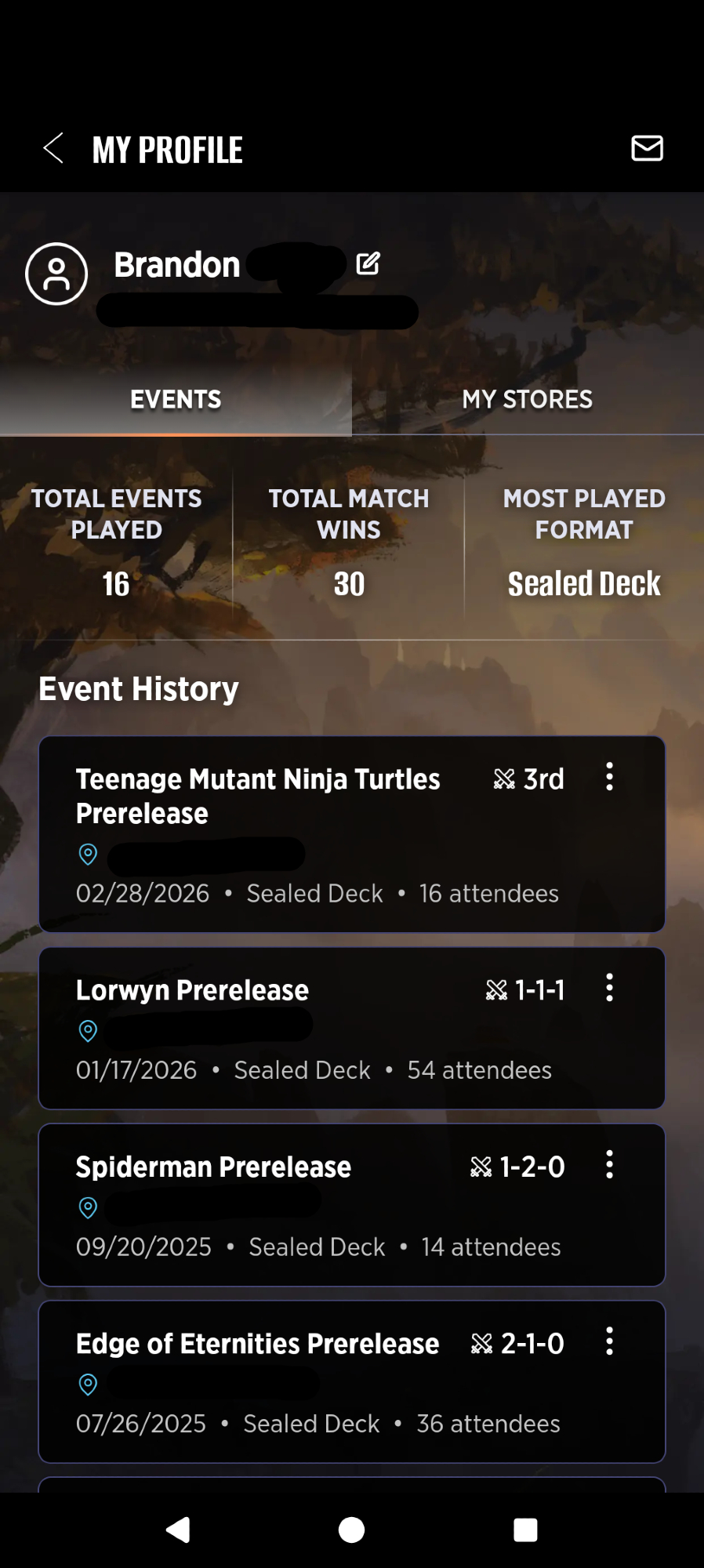Tap location pin on Lorwyn Prerelease card
Screen dimensions: 704x1568
click(88, 1030)
